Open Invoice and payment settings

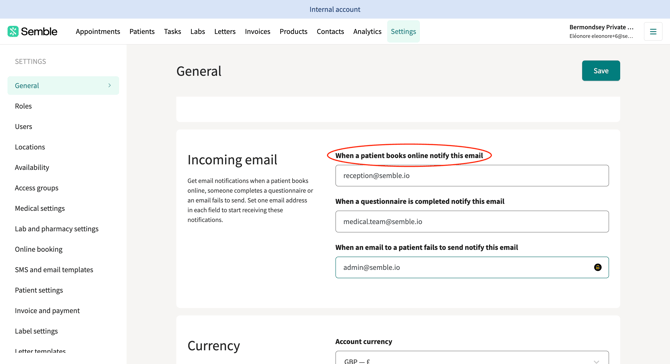47,311
